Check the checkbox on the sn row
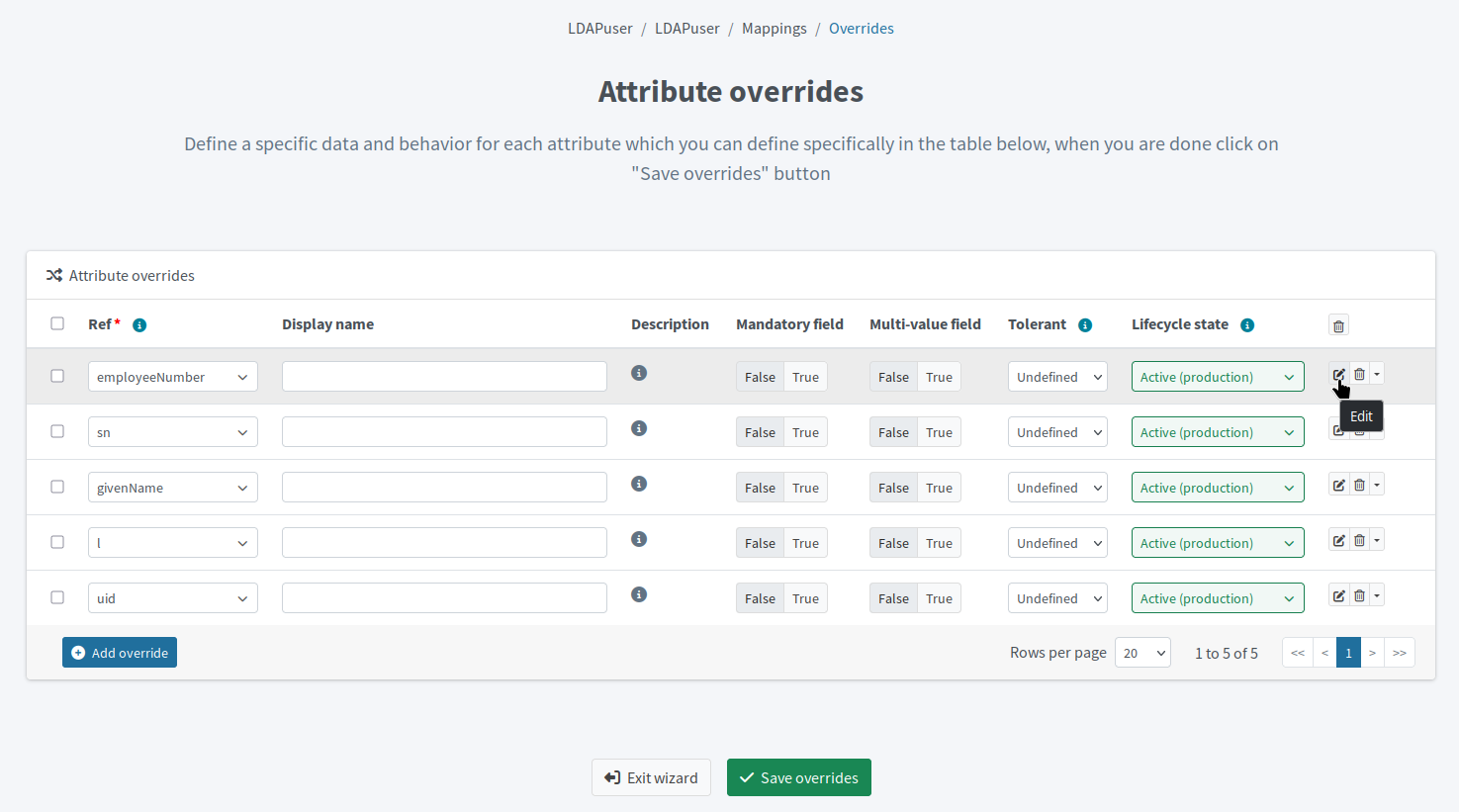This screenshot has height=812, width=1459. point(56,431)
